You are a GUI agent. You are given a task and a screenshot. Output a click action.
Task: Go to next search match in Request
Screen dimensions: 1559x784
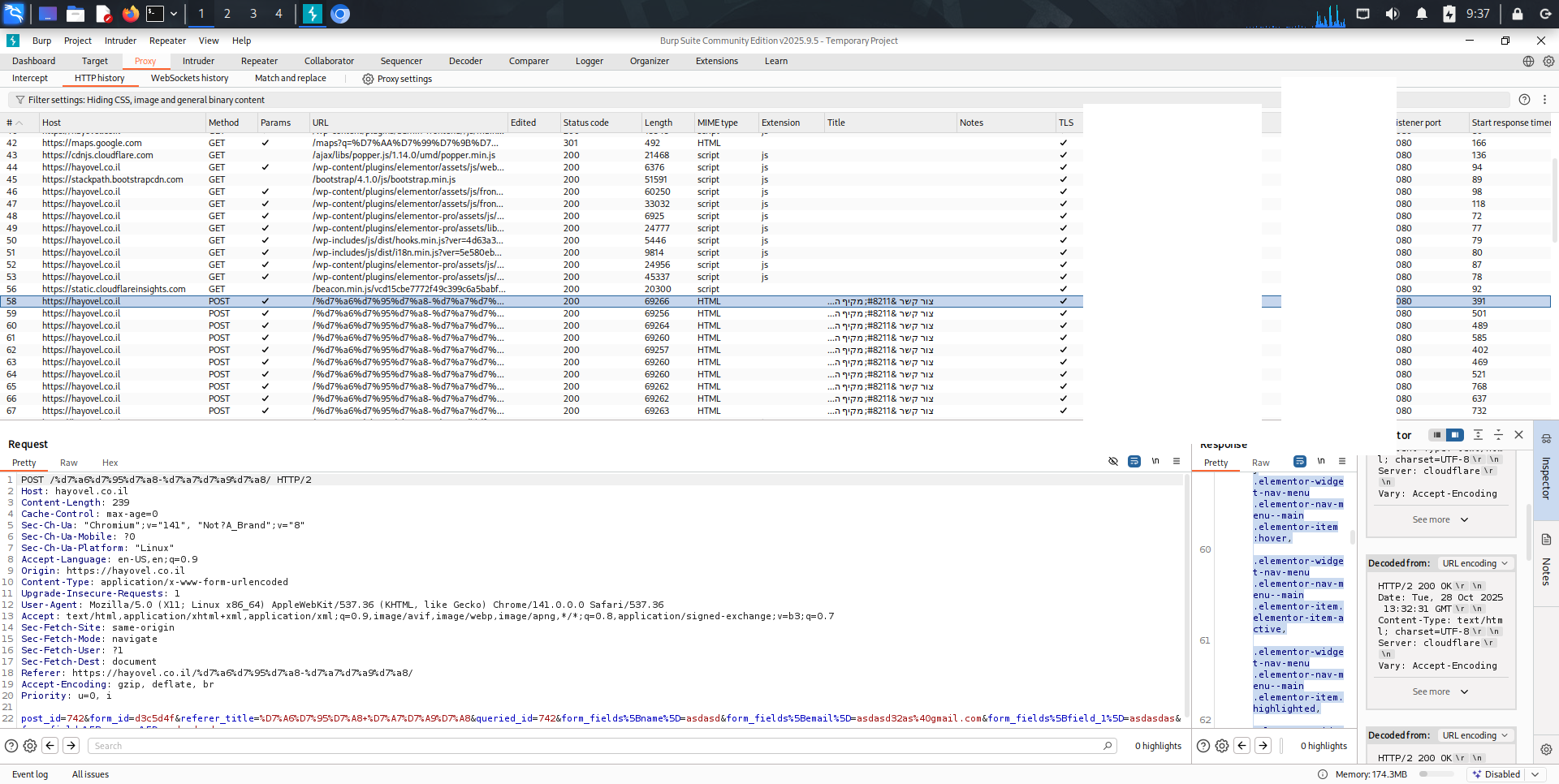pos(71,746)
